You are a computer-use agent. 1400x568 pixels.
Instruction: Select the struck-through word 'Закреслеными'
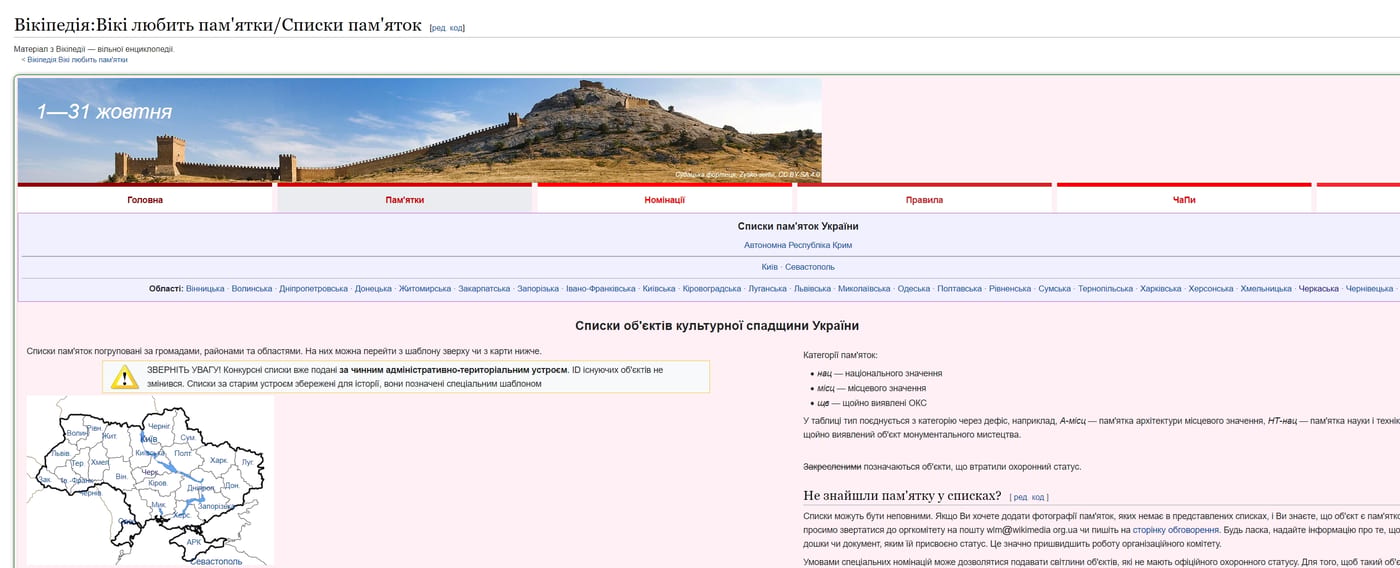[832, 467]
